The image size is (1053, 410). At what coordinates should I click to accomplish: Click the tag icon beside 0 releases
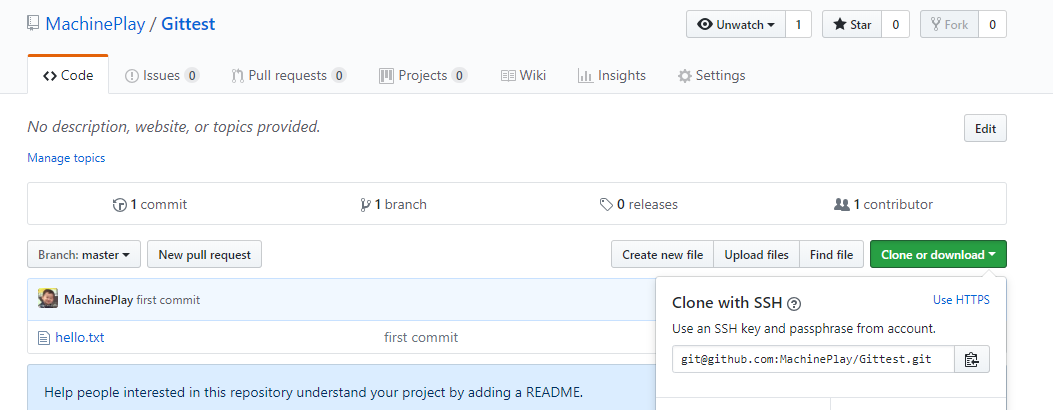pos(606,205)
